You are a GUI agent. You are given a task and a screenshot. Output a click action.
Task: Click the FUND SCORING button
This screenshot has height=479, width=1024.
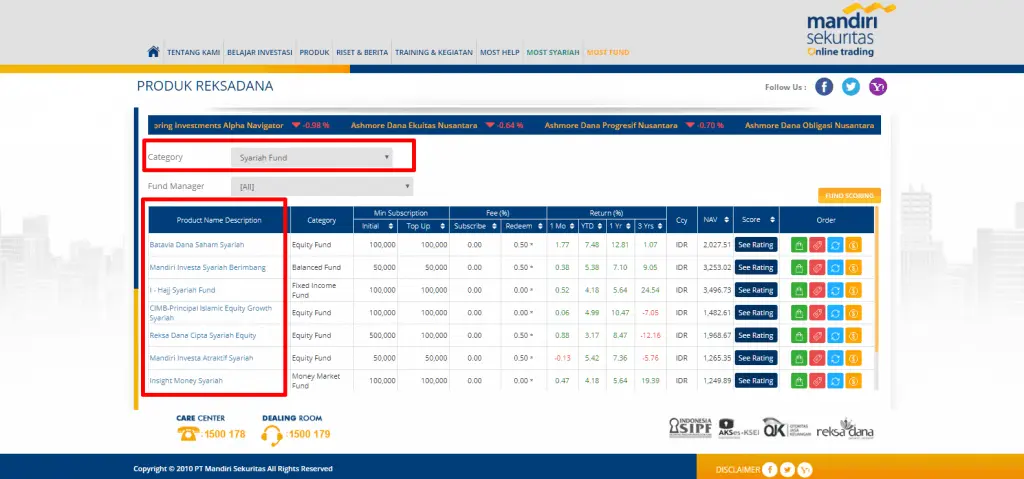pos(849,195)
